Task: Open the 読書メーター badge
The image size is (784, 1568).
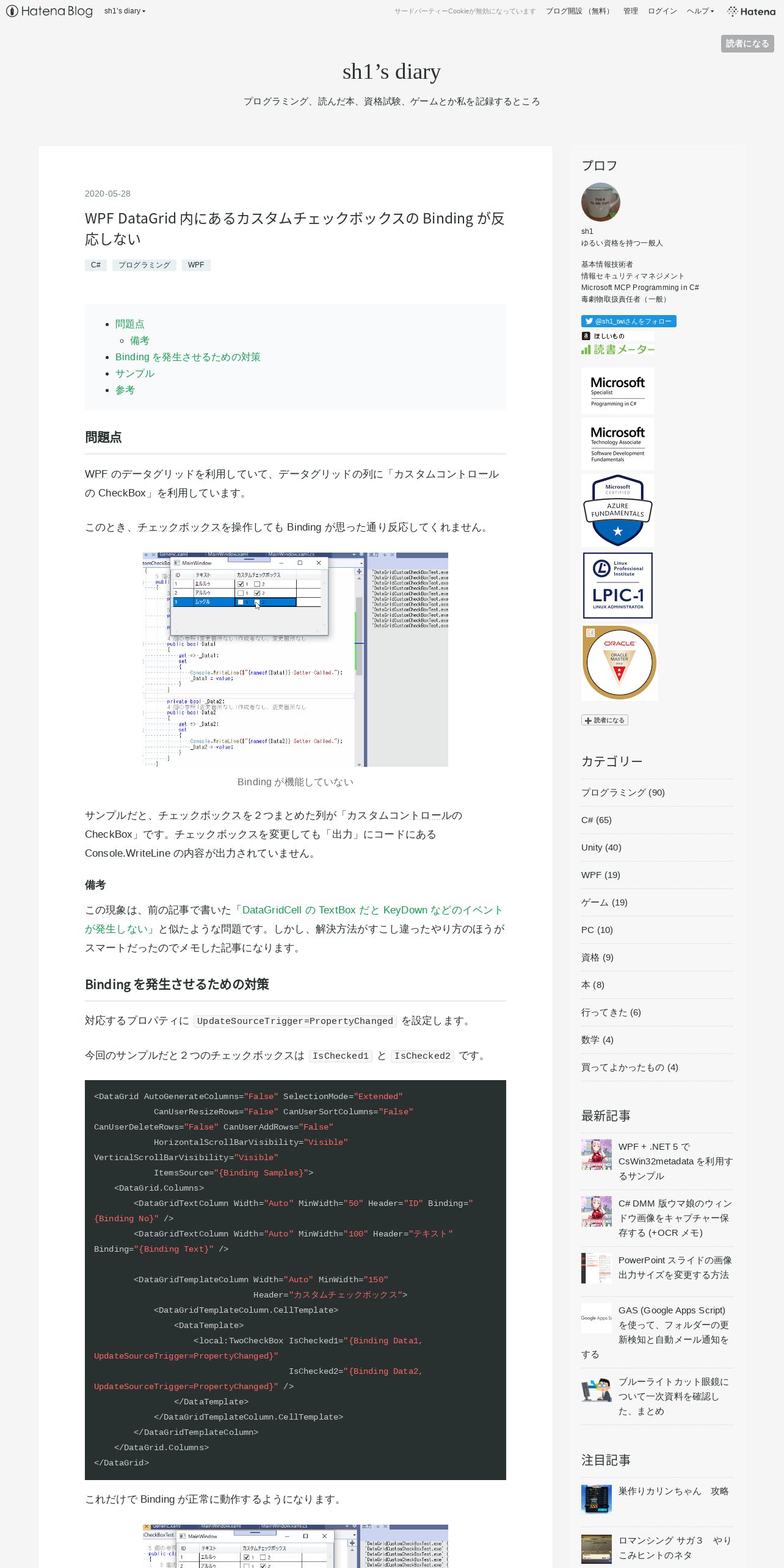Action: coord(617,349)
